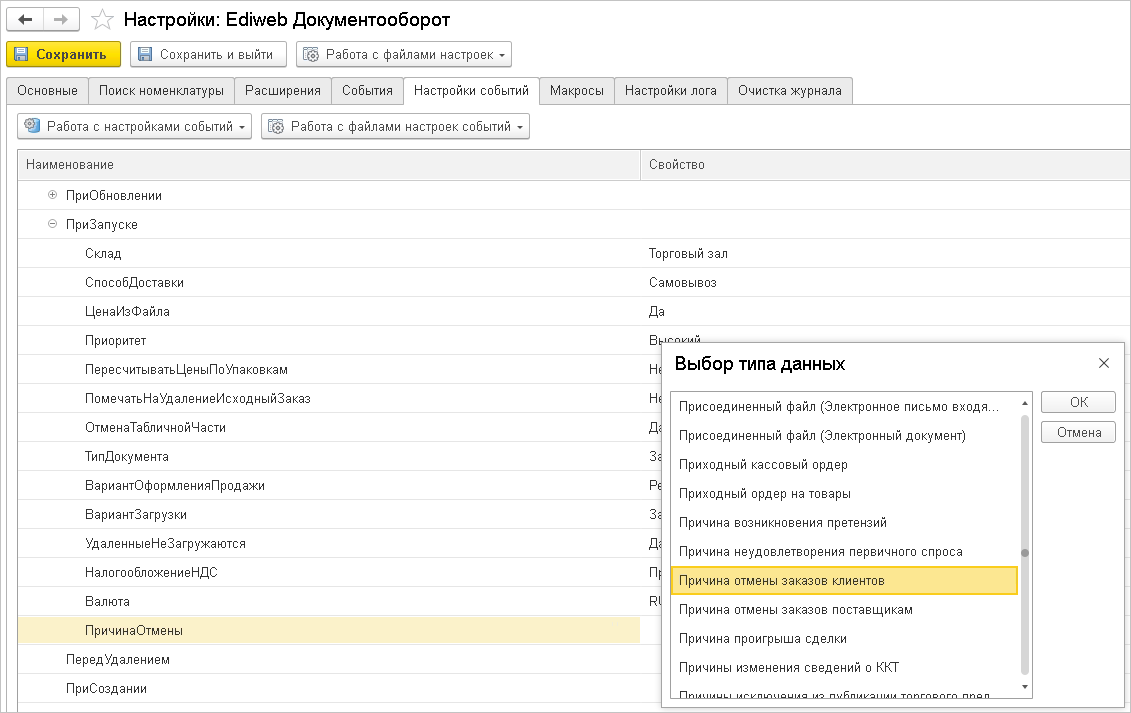The width and height of the screenshot is (1131, 713).
Task: Switch to the Макросы tab
Action: tap(576, 90)
